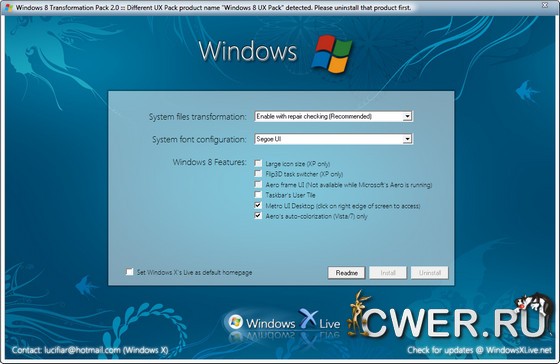
Task: Close the Transformation Pack window
Action: (x=545, y=5)
